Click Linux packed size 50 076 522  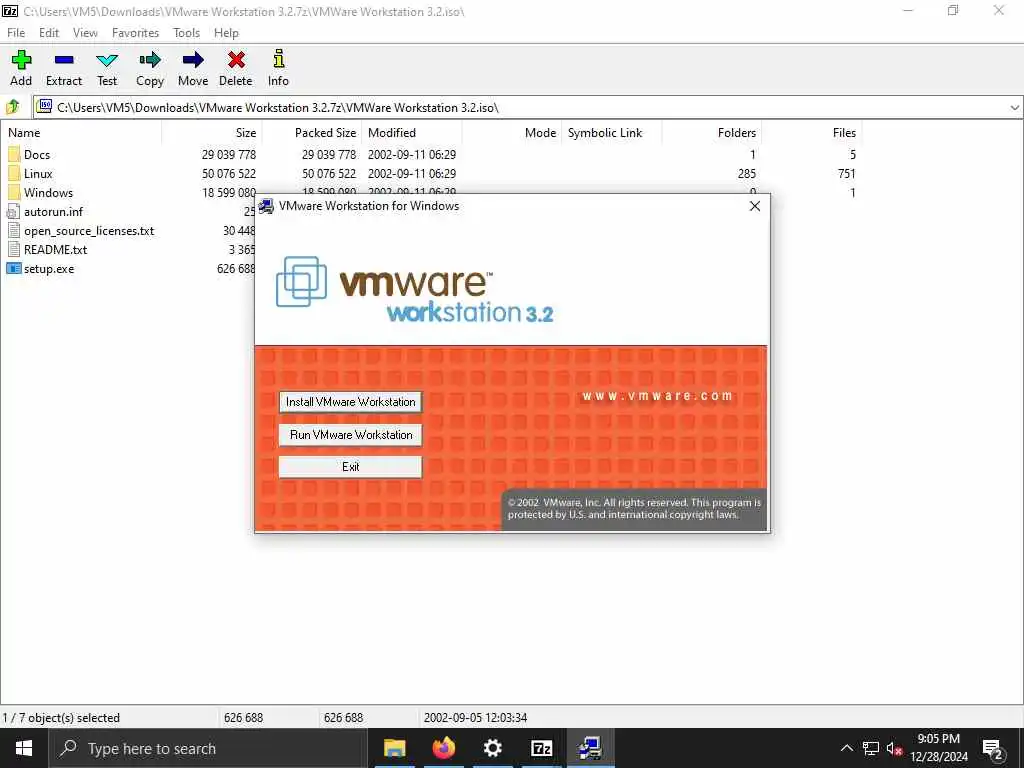(328, 174)
